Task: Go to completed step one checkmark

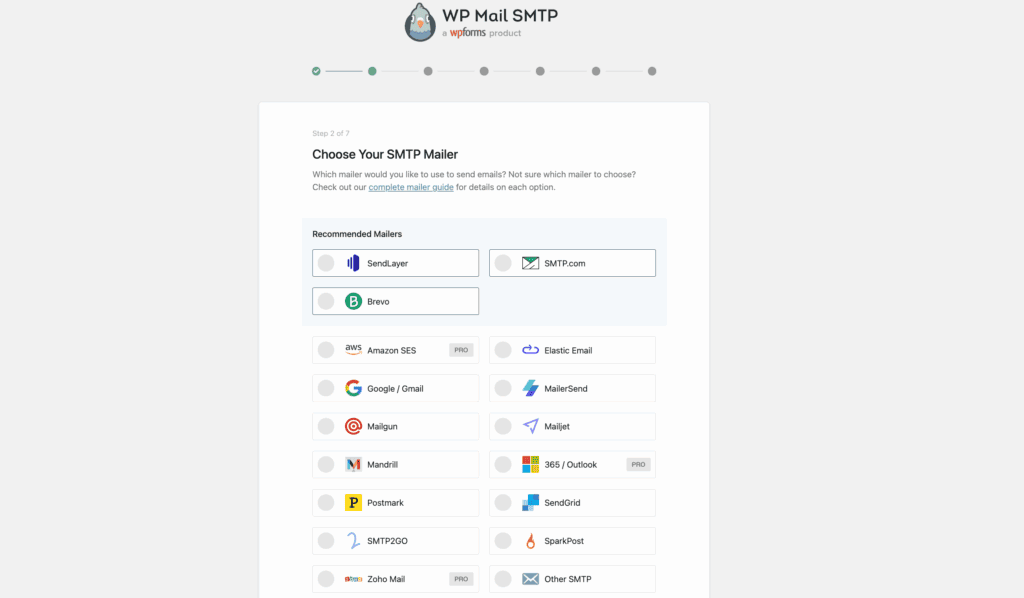Action: pos(316,71)
